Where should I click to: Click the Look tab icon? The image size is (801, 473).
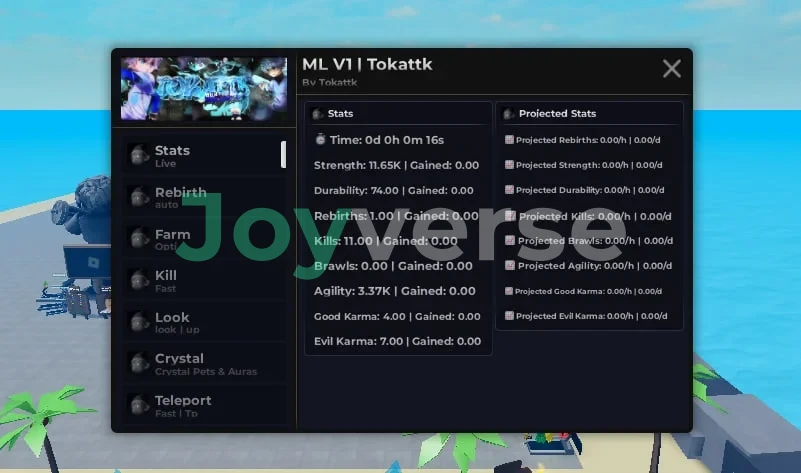click(x=139, y=323)
